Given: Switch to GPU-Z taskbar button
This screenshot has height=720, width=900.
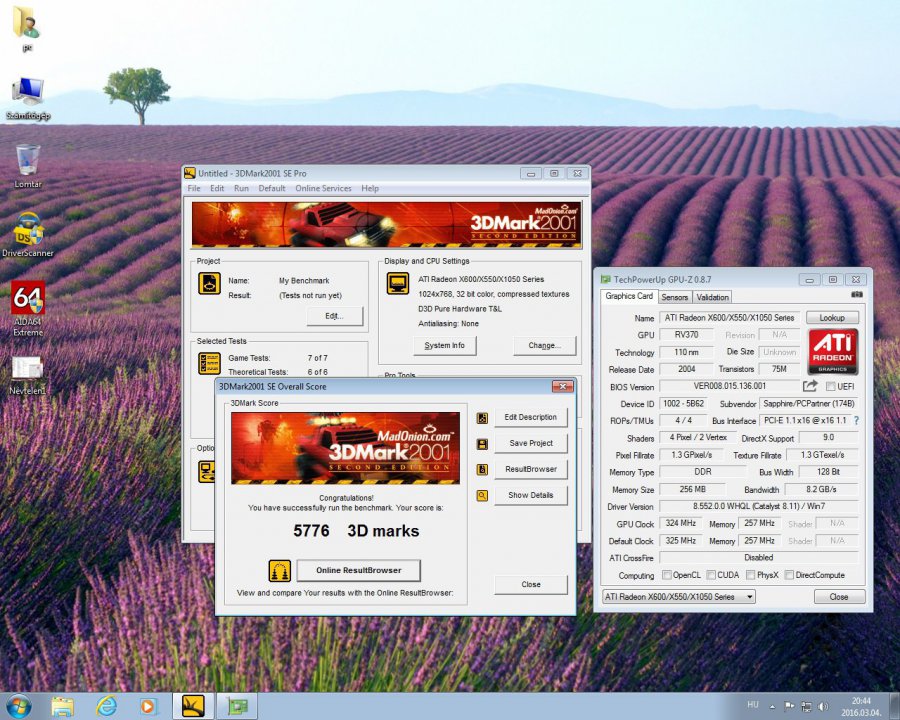Looking at the screenshot, I should [x=237, y=706].
